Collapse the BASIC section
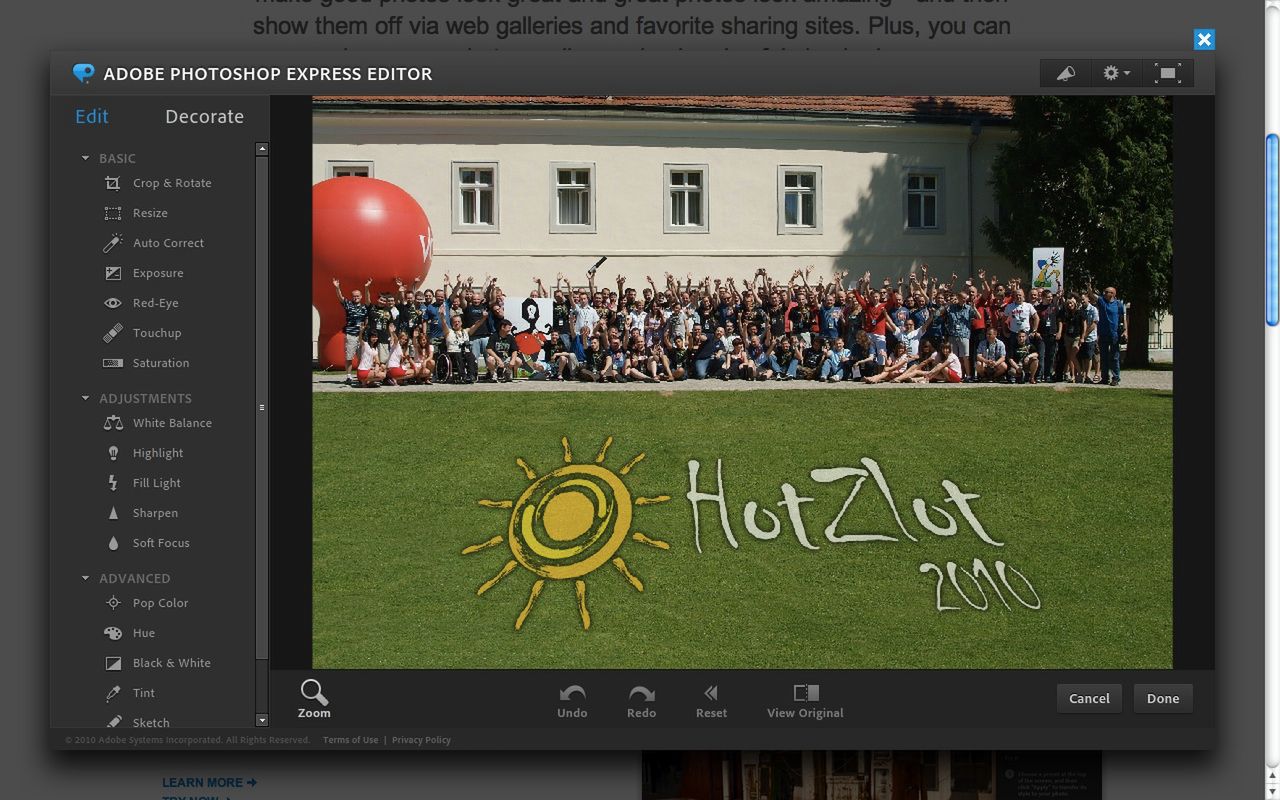Screen dimensions: 1280x800 coord(85,158)
